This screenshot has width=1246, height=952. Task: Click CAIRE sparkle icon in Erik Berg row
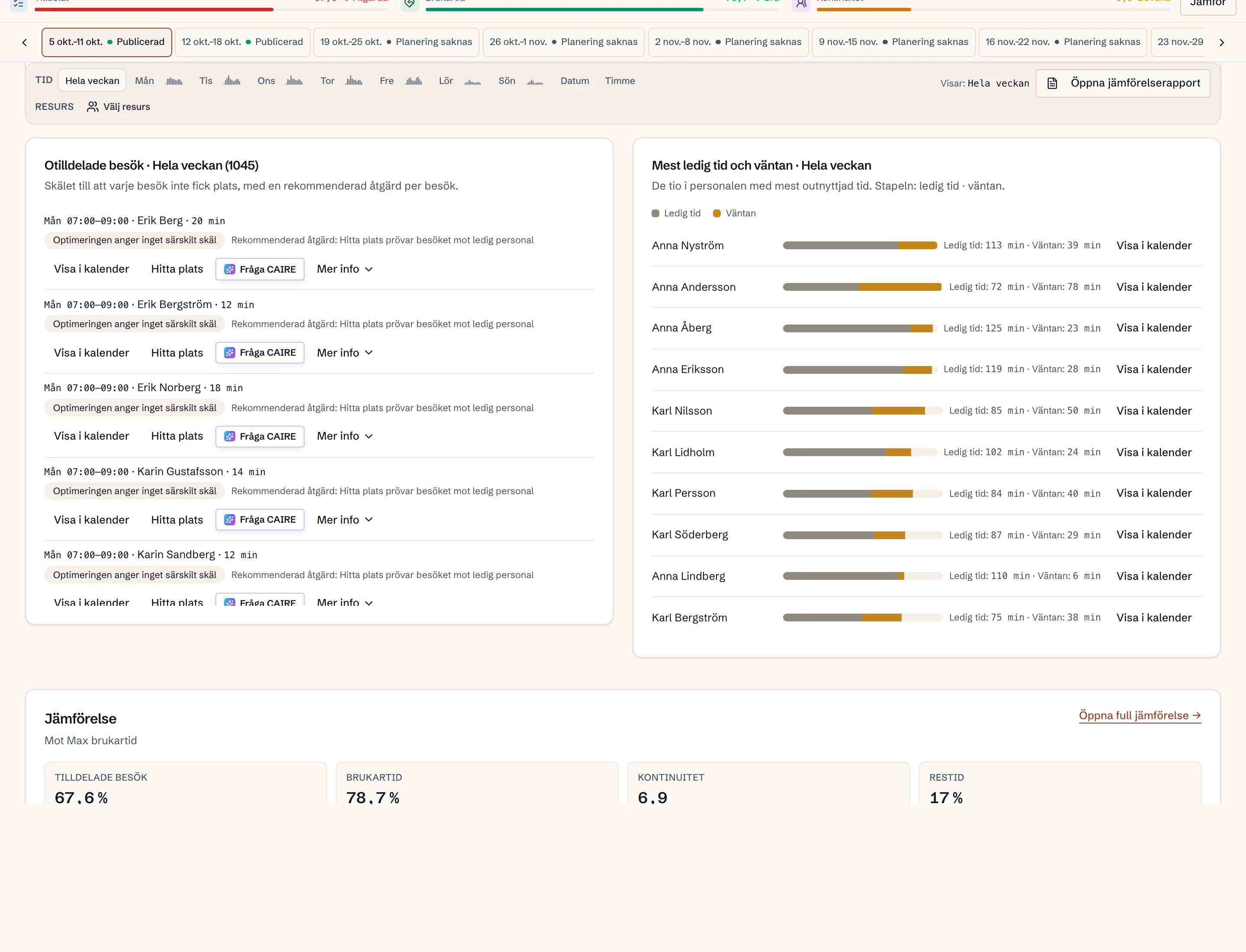pyautogui.click(x=229, y=269)
